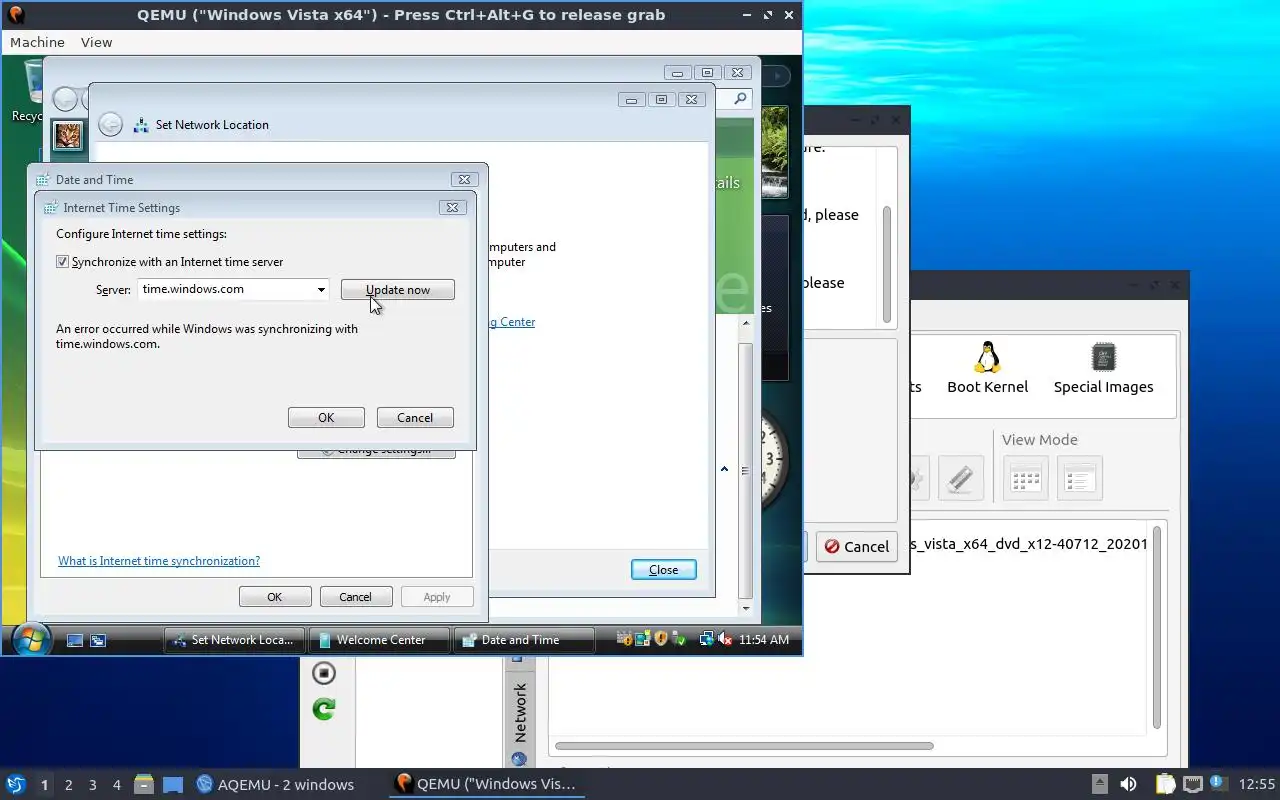Viewport: 1280px width, 800px height.
Task: Toggle Synchronize with an Internet time server
Action: click(63, 262)
